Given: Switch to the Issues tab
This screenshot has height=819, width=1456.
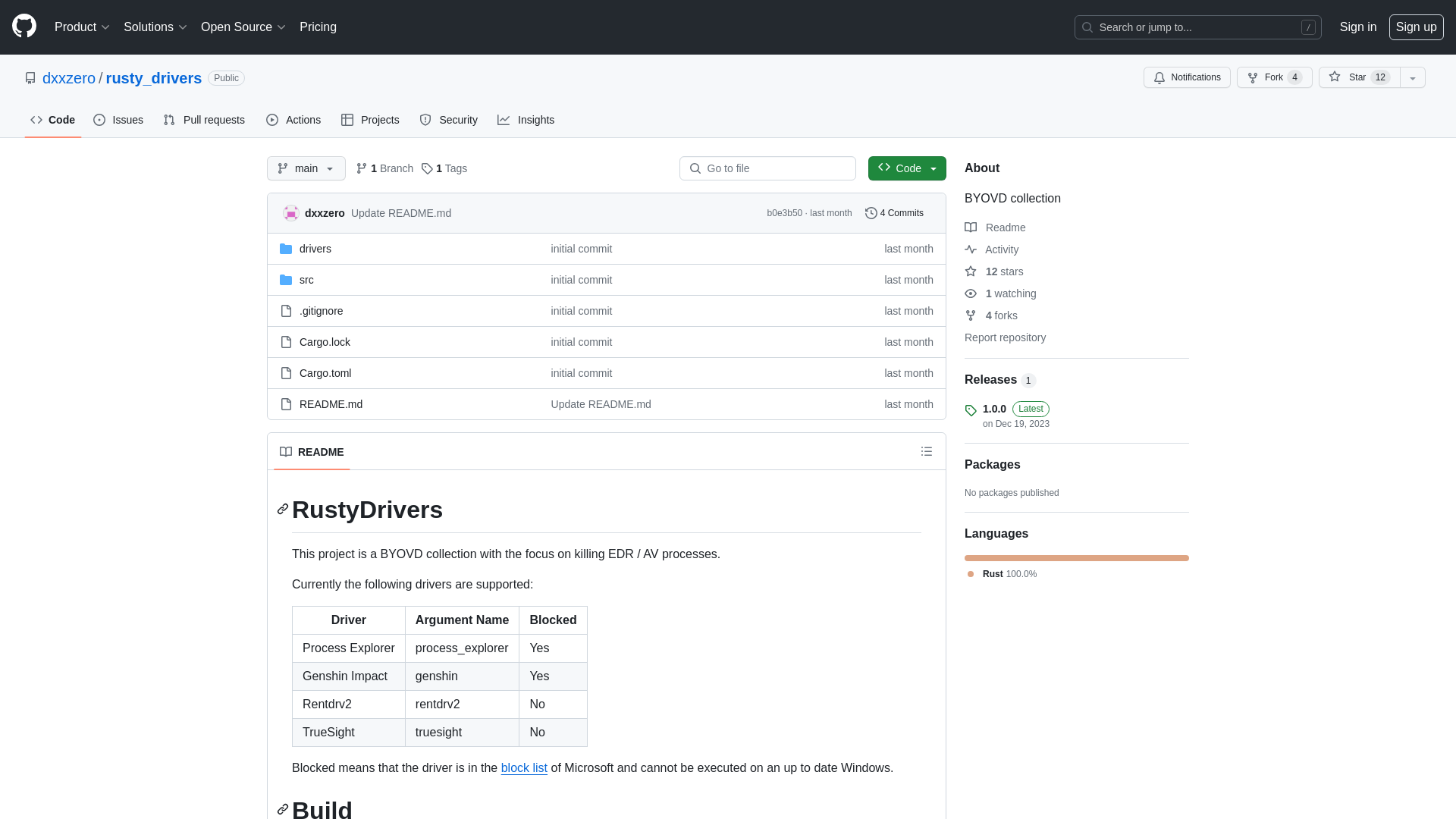Looking at the screenshot, I should point(118,120).
